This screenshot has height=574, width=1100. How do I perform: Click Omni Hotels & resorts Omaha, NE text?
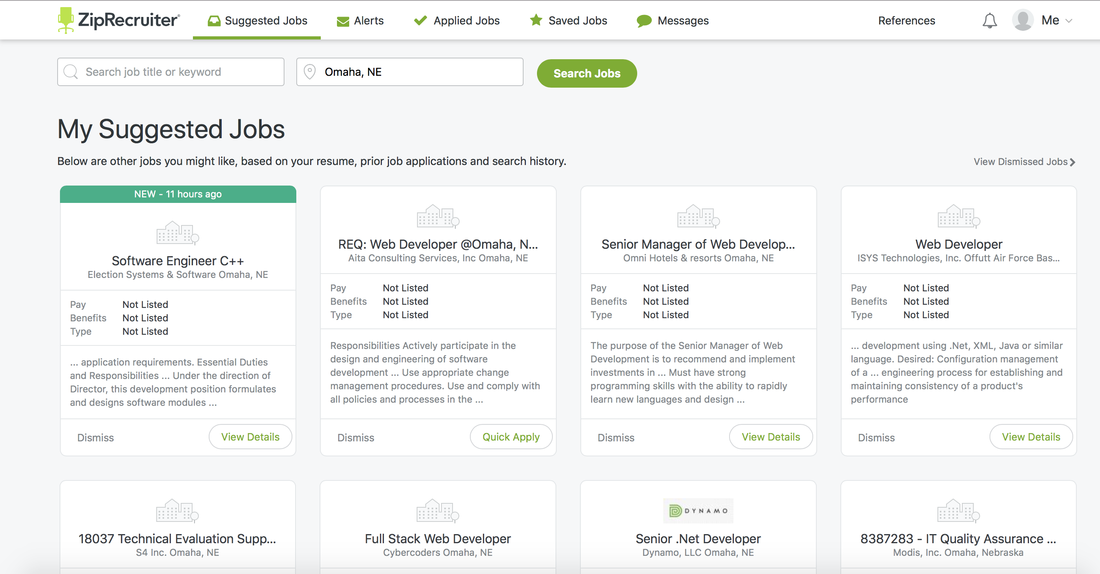pos(698,258)
